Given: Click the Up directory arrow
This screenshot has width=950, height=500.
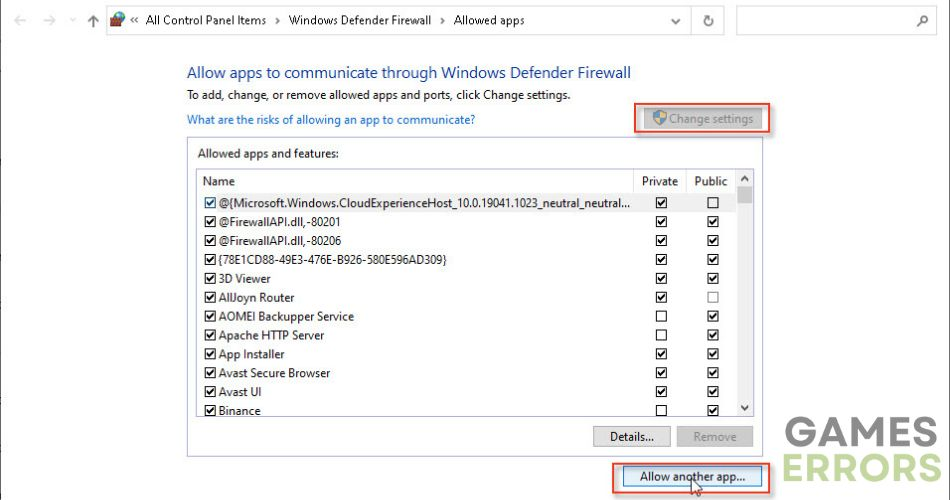Looking at the screenshot, I should tap(93, 20).
